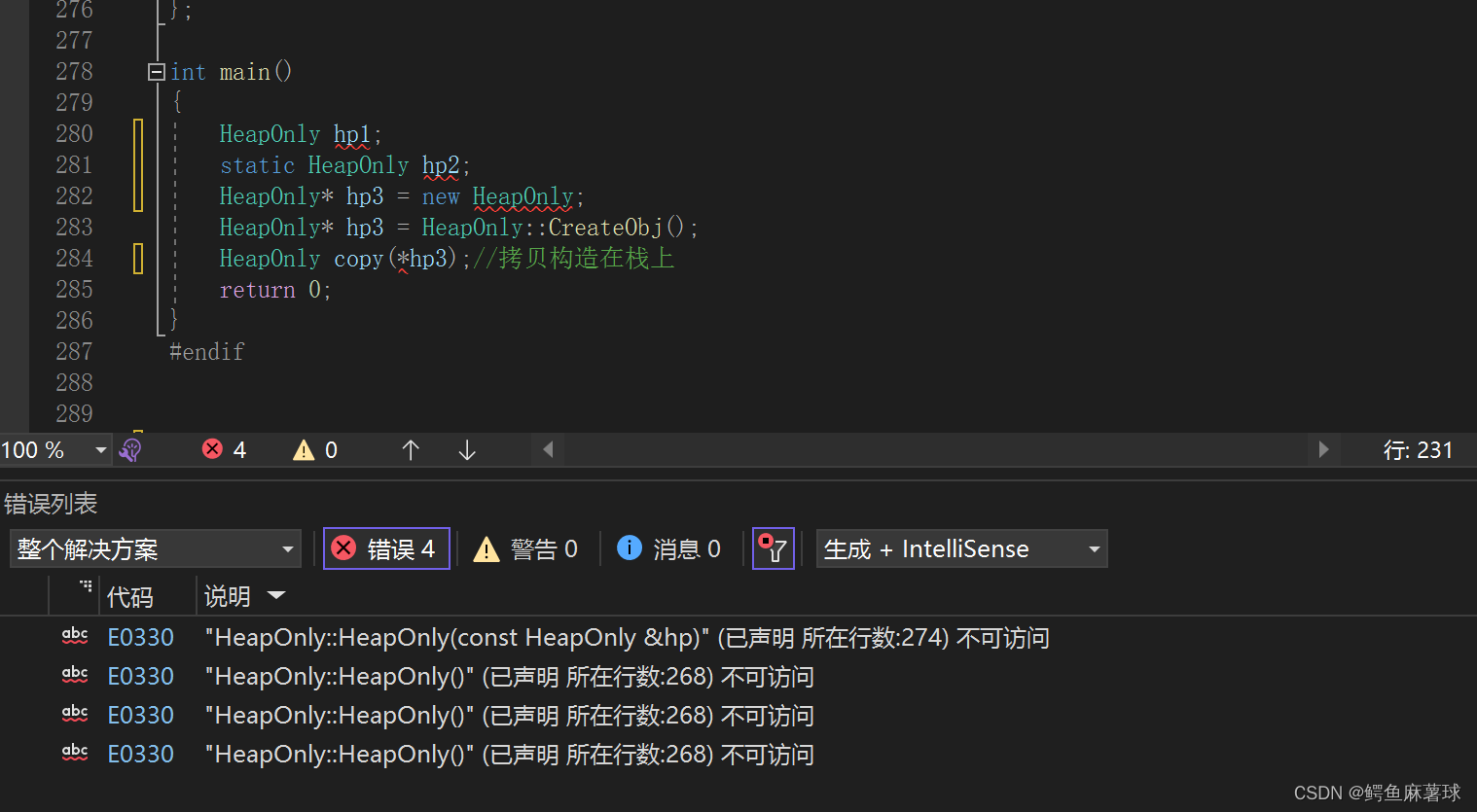This screenshot has width=1477, height=812.
Task: Open the 整个解决方案 scope dropdown
Action: point(155,549)
